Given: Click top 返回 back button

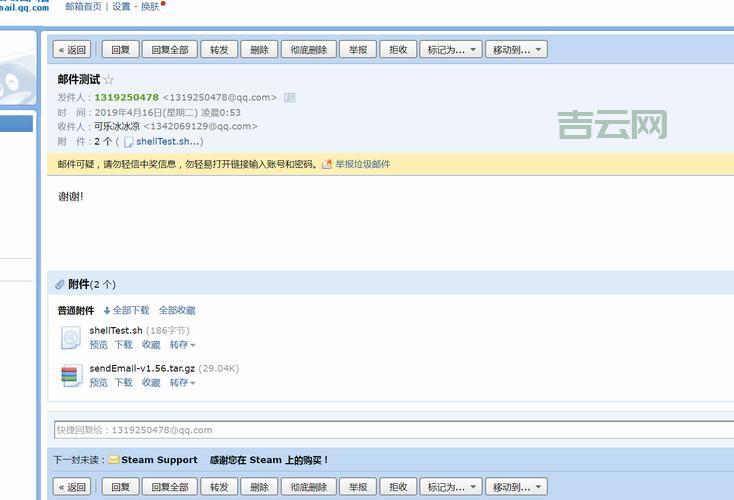Looking at the screenshot, I should point(72,50).
